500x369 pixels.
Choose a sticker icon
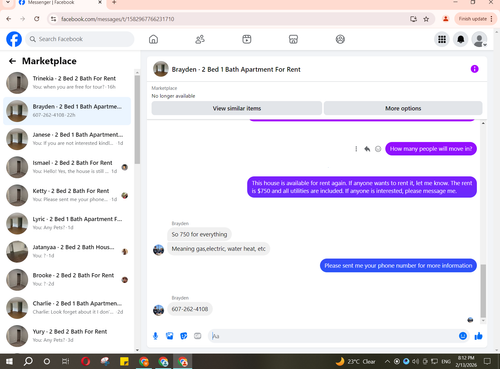click(x=184, y=336)
